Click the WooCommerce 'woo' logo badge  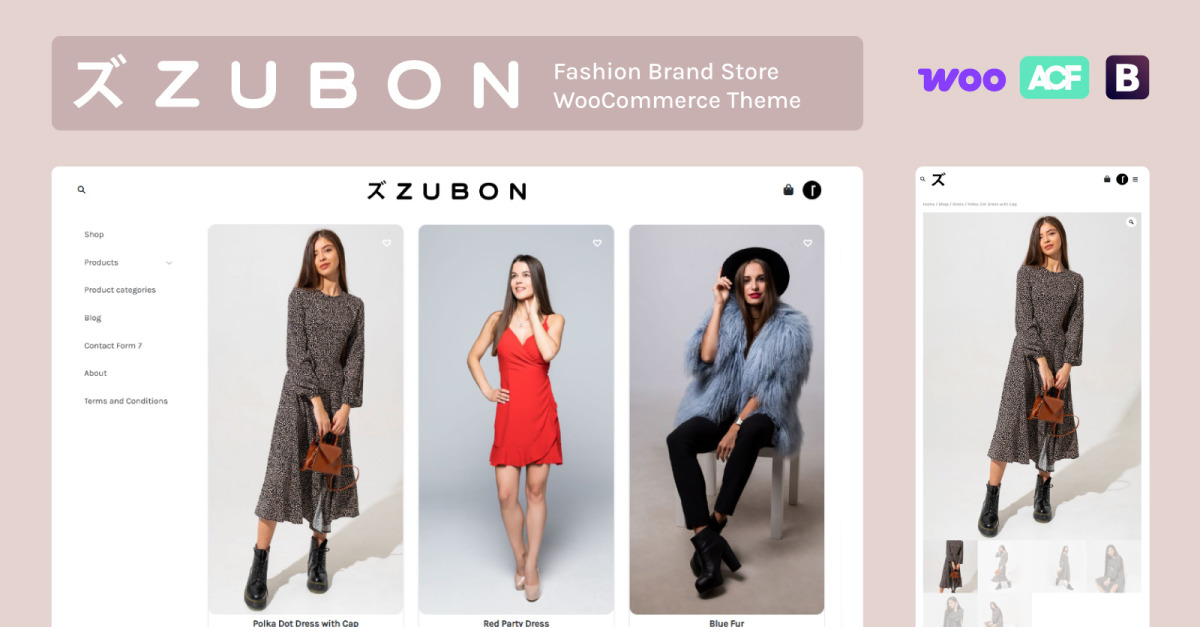coord(962,79)
